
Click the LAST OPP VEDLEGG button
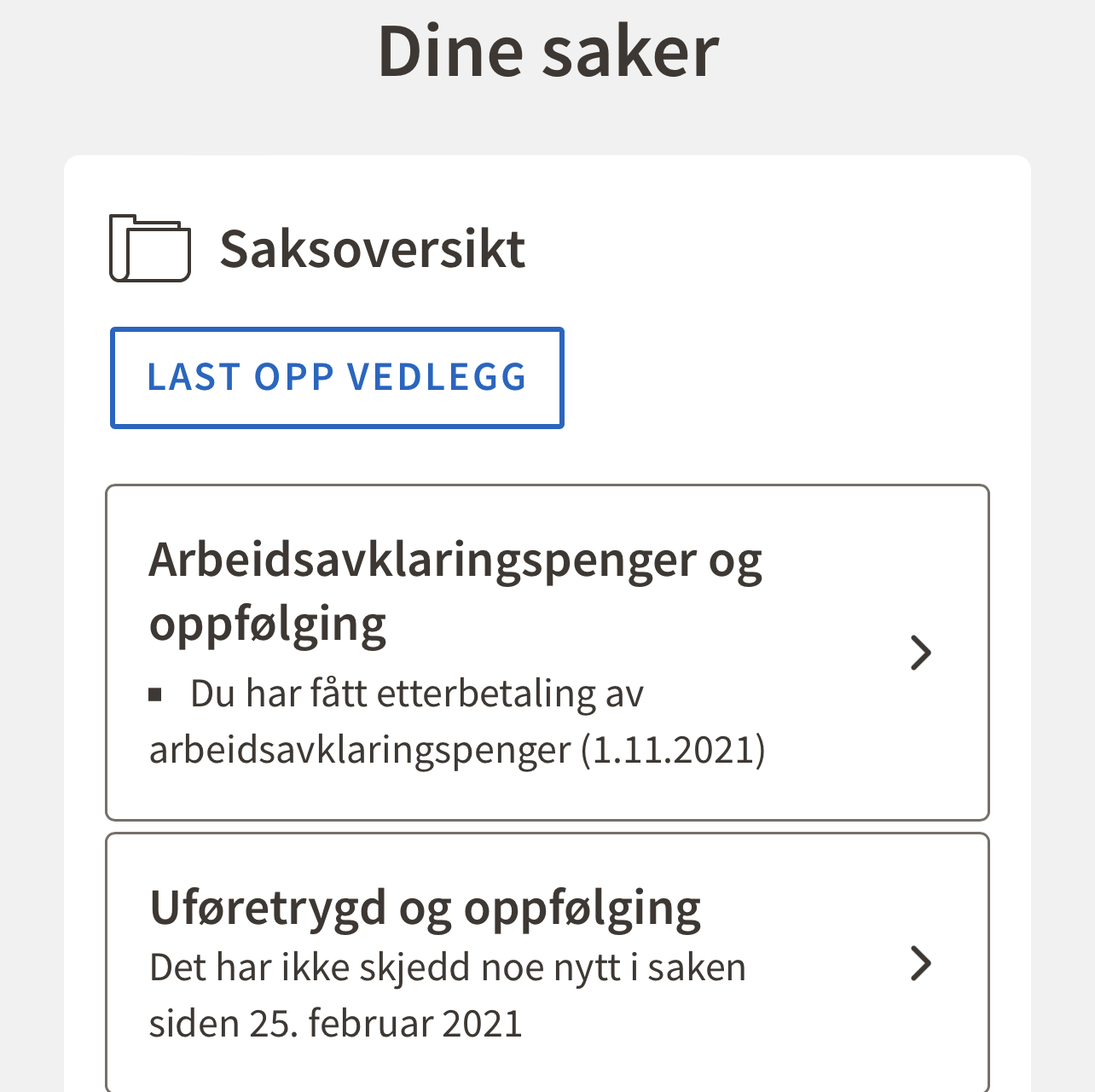point(337,378)
